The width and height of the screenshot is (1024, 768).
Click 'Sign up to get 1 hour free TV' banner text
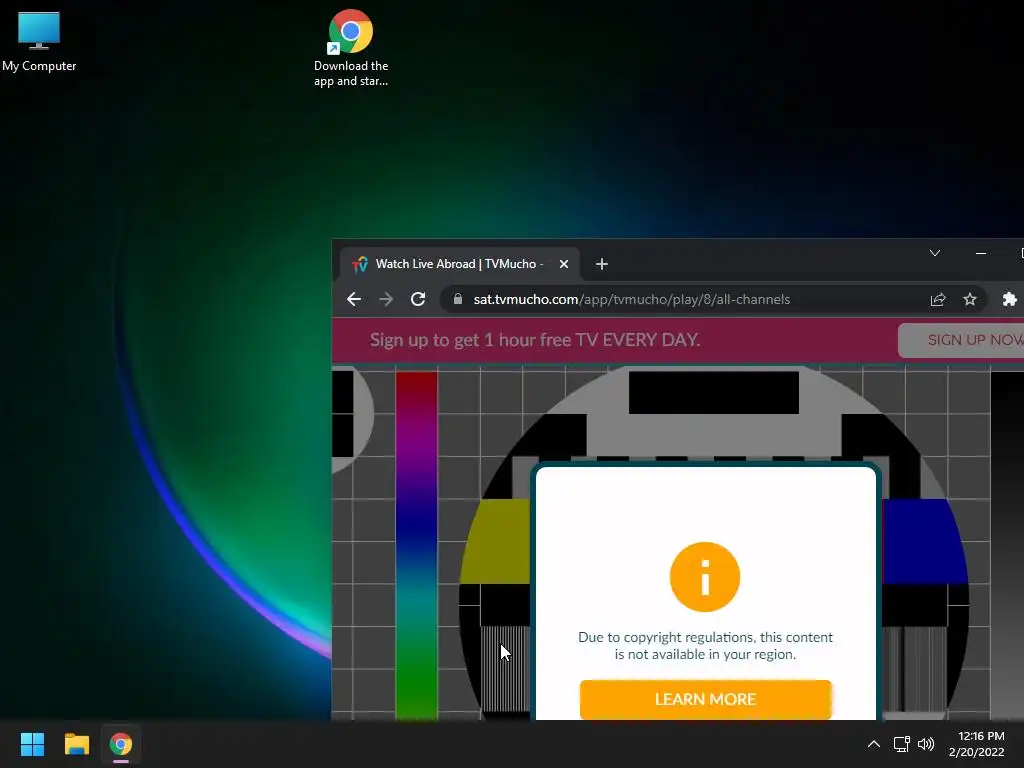pos(535,340)
